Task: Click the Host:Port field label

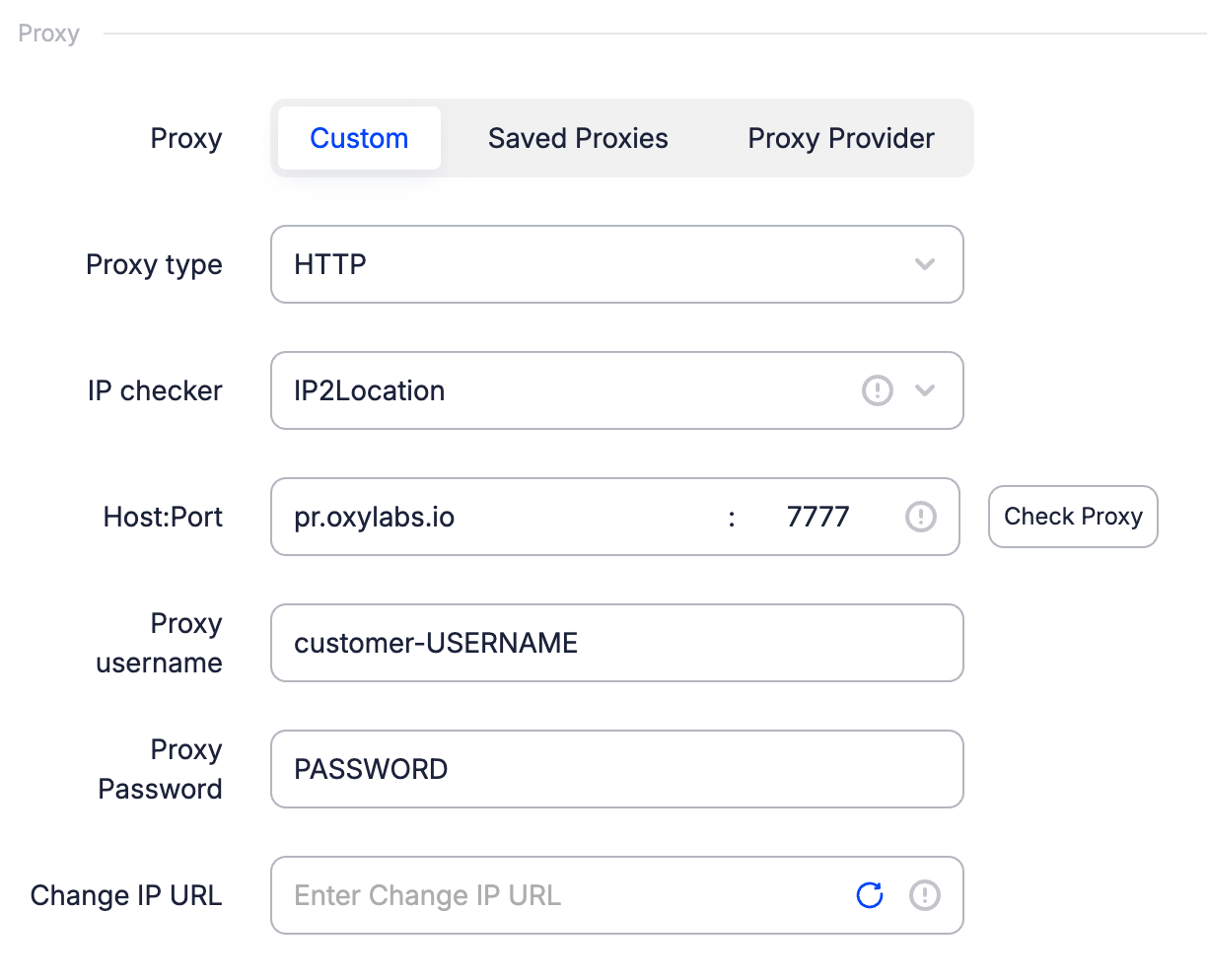Action: point(163,517)
